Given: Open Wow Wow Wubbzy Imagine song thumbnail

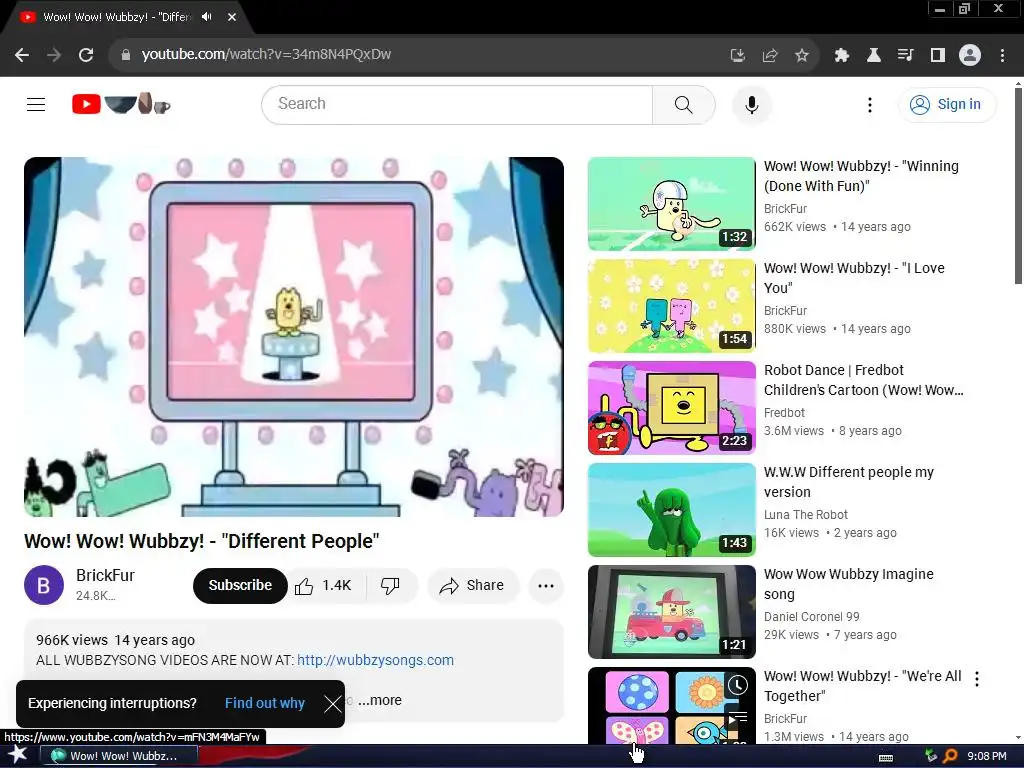Looking at the screenshot, I should (671, 612).
